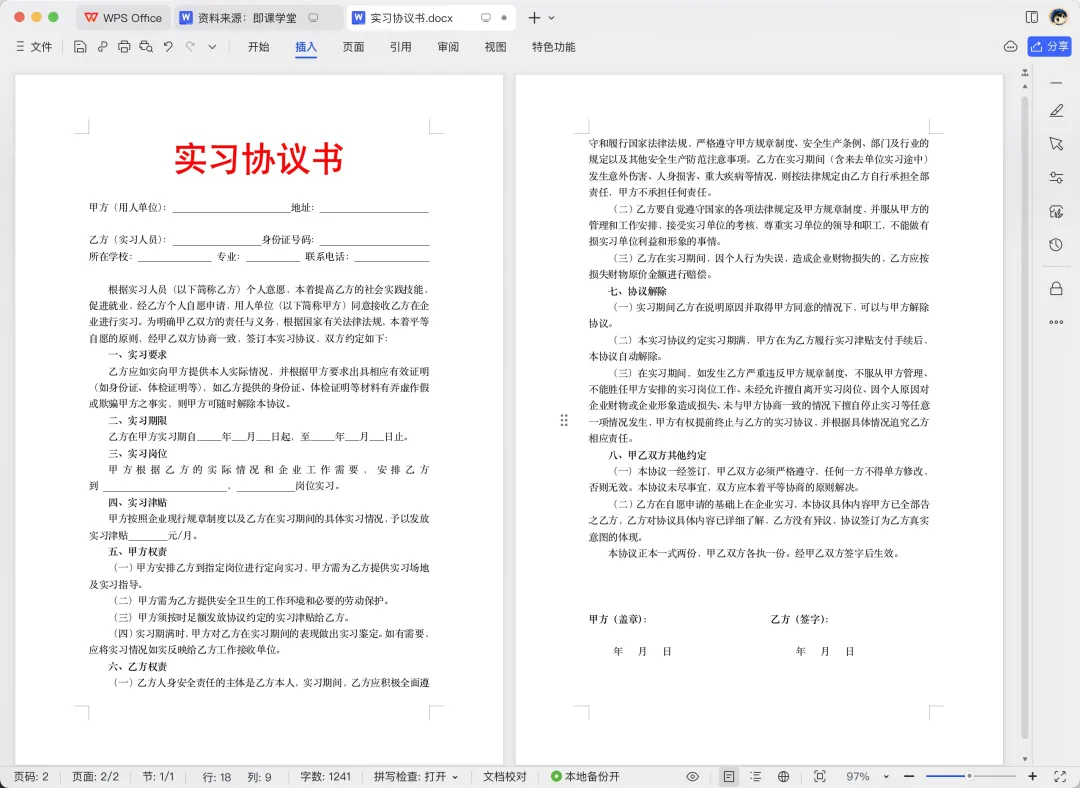This screenshot has width=1080, height=788.
Task: Open the history clock icon in sidebar
Action: pos(1056,245)
